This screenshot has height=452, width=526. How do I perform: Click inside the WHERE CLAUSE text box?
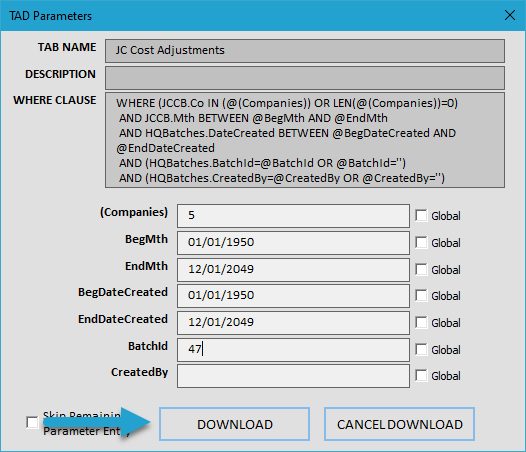click(x=305, y=140)
